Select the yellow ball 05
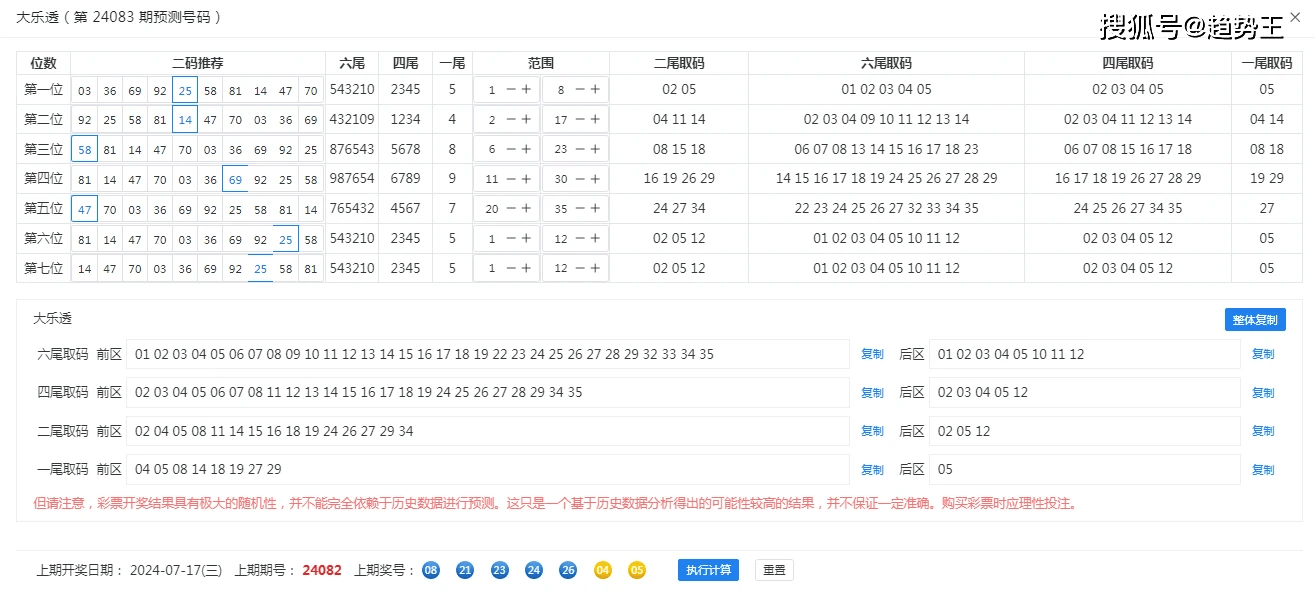 point(637,570)
